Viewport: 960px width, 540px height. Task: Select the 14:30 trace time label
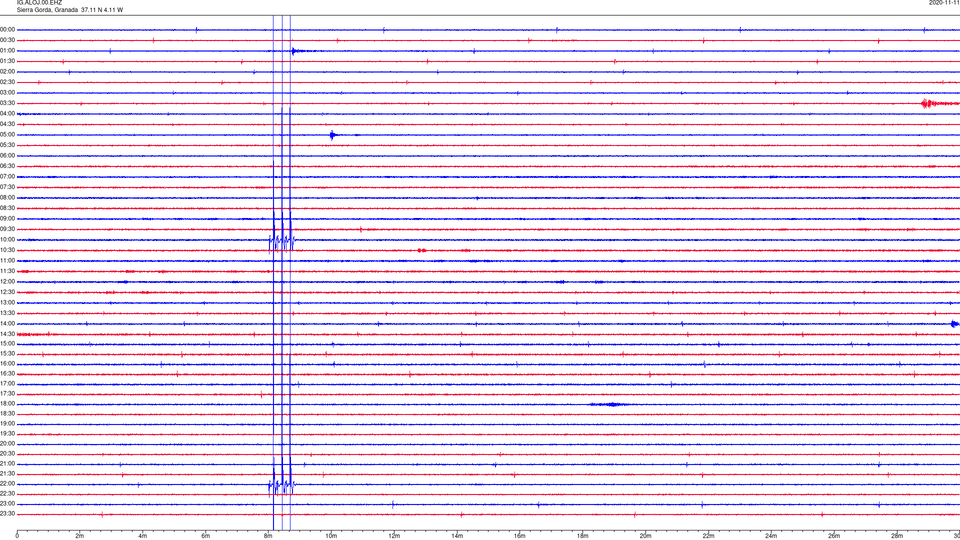point(7,334)
